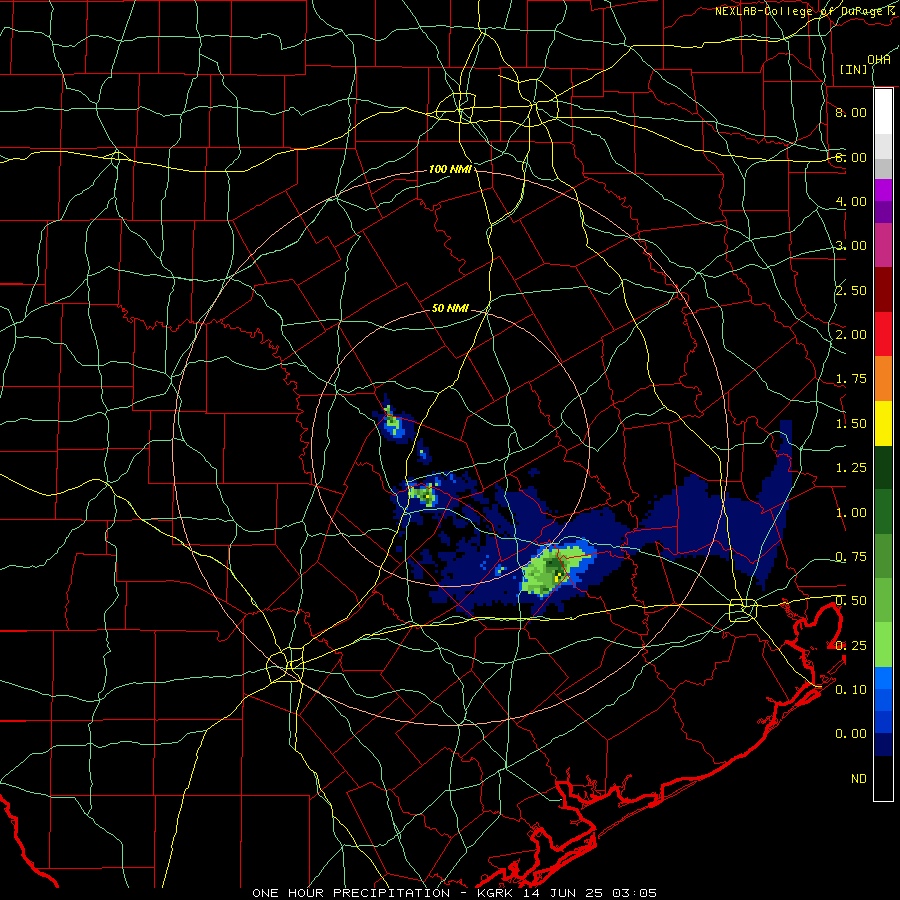Click the '0.00' legend label
The image size is (900, 900).
(851, 734)
